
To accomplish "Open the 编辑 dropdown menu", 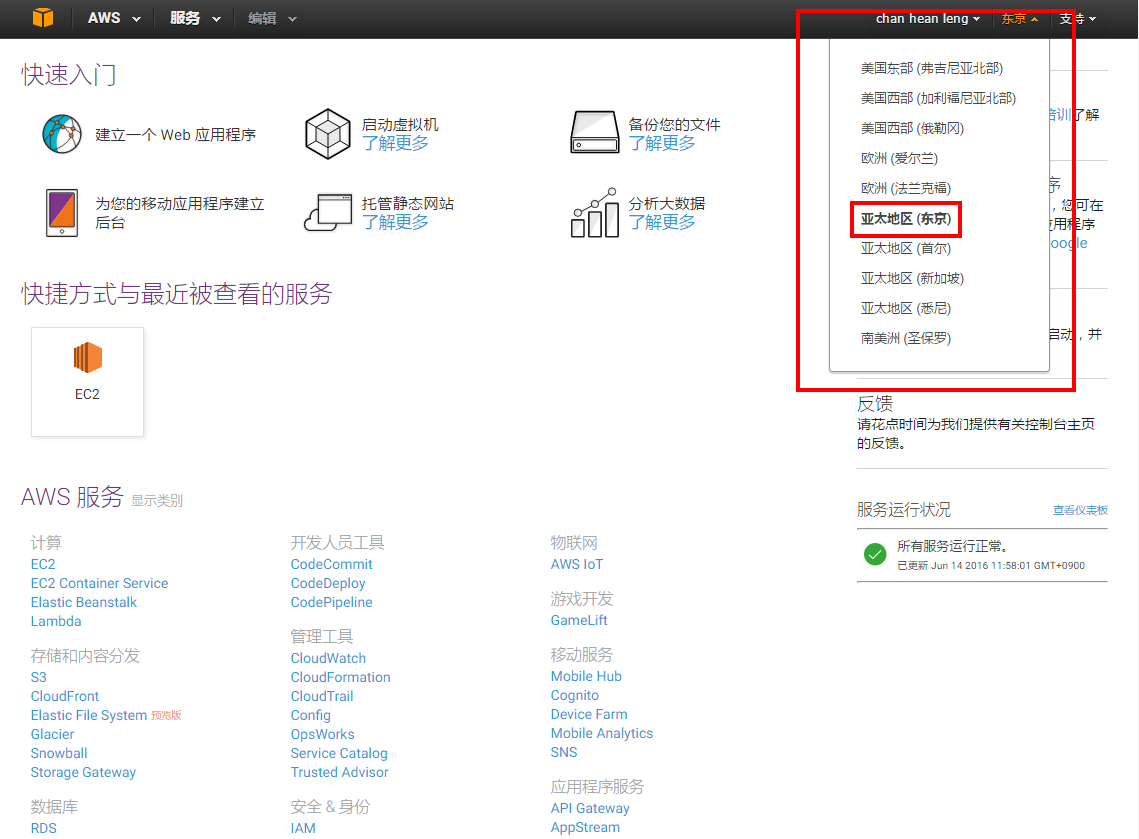I will [272, 18].
